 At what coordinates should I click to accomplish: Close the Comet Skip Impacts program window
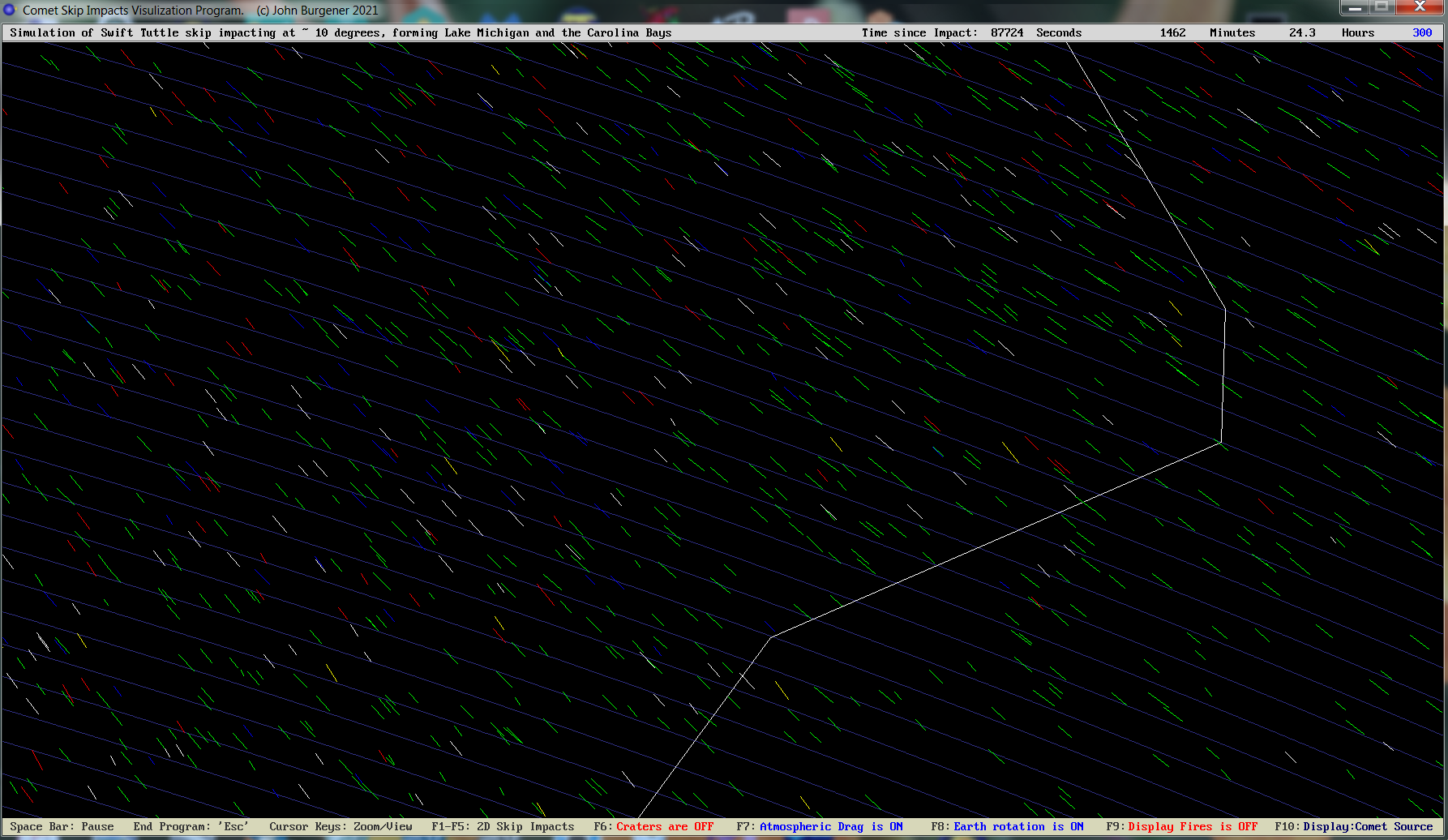(x=1420, y=8)
